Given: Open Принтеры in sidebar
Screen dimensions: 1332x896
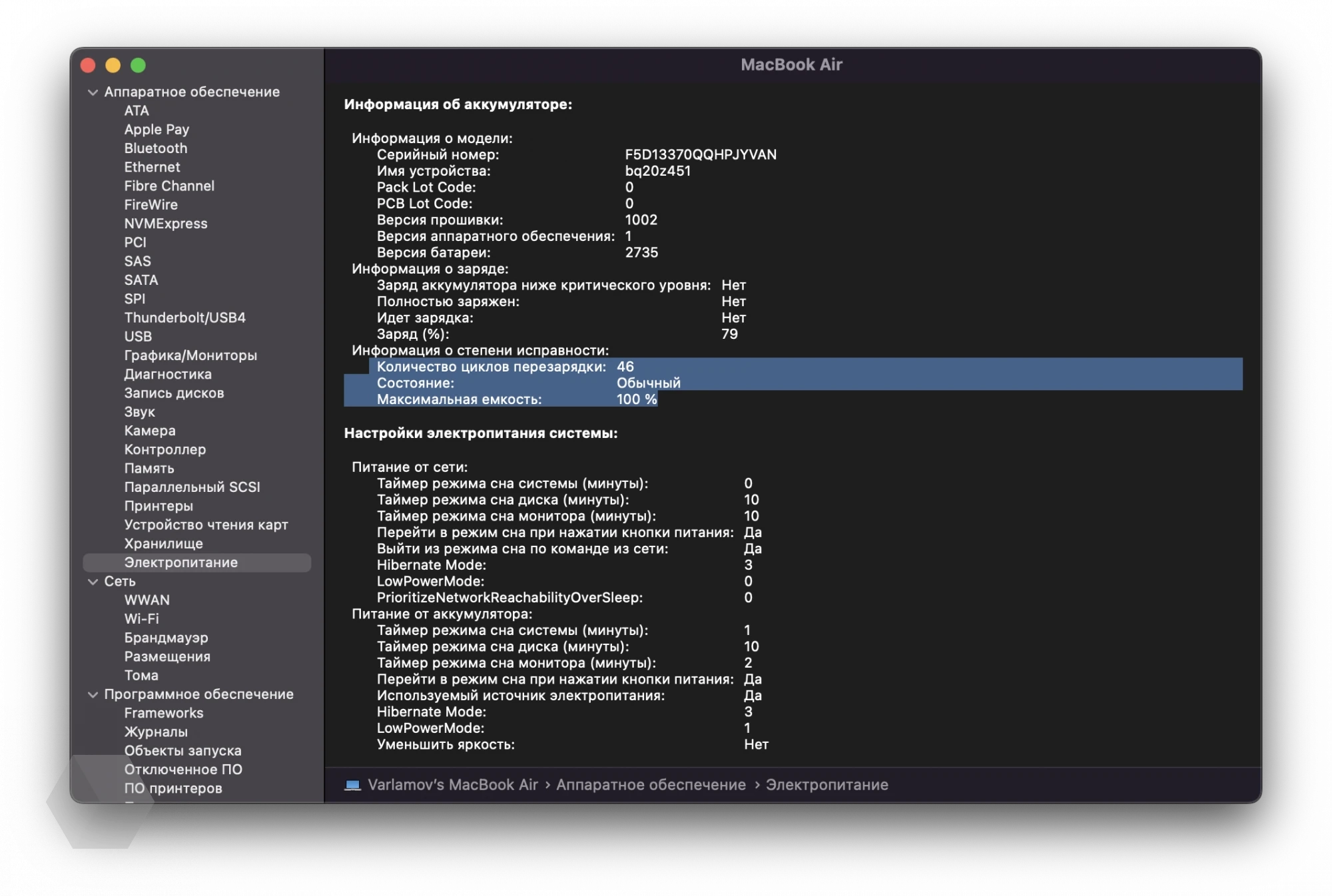Looking at the screenshot, I should pos(159,506).
